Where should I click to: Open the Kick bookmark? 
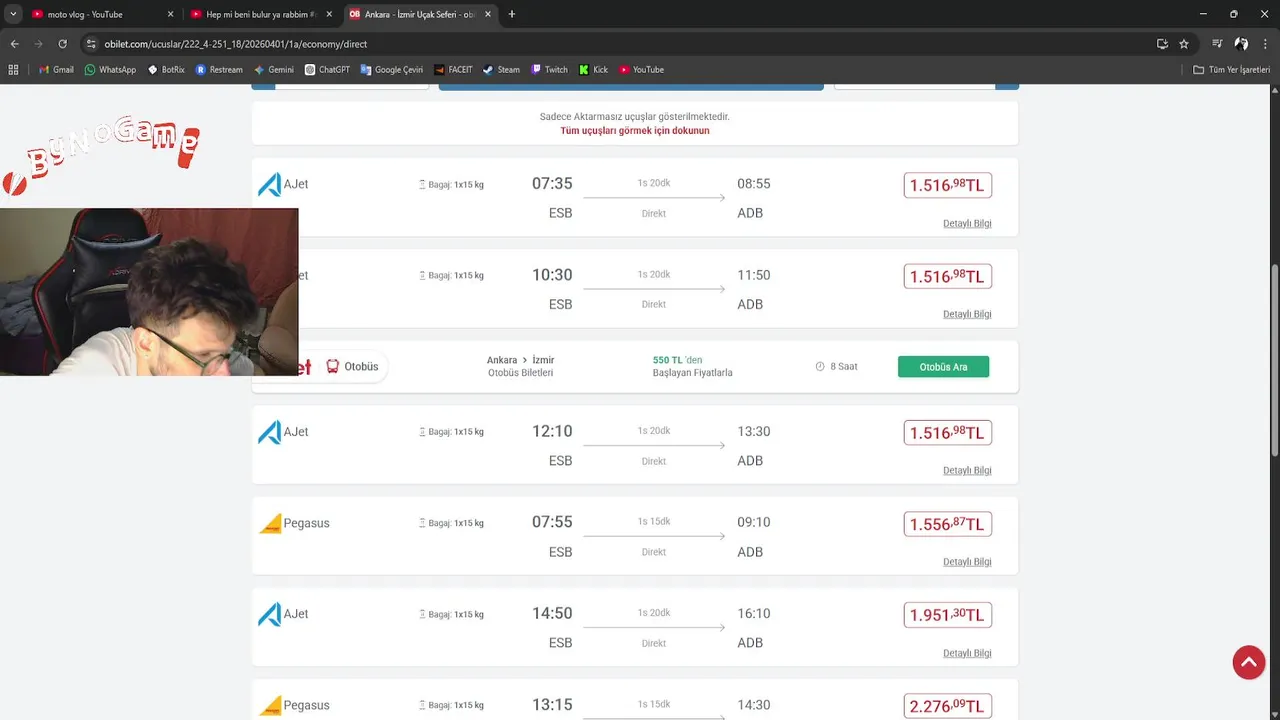pos(593,70)
